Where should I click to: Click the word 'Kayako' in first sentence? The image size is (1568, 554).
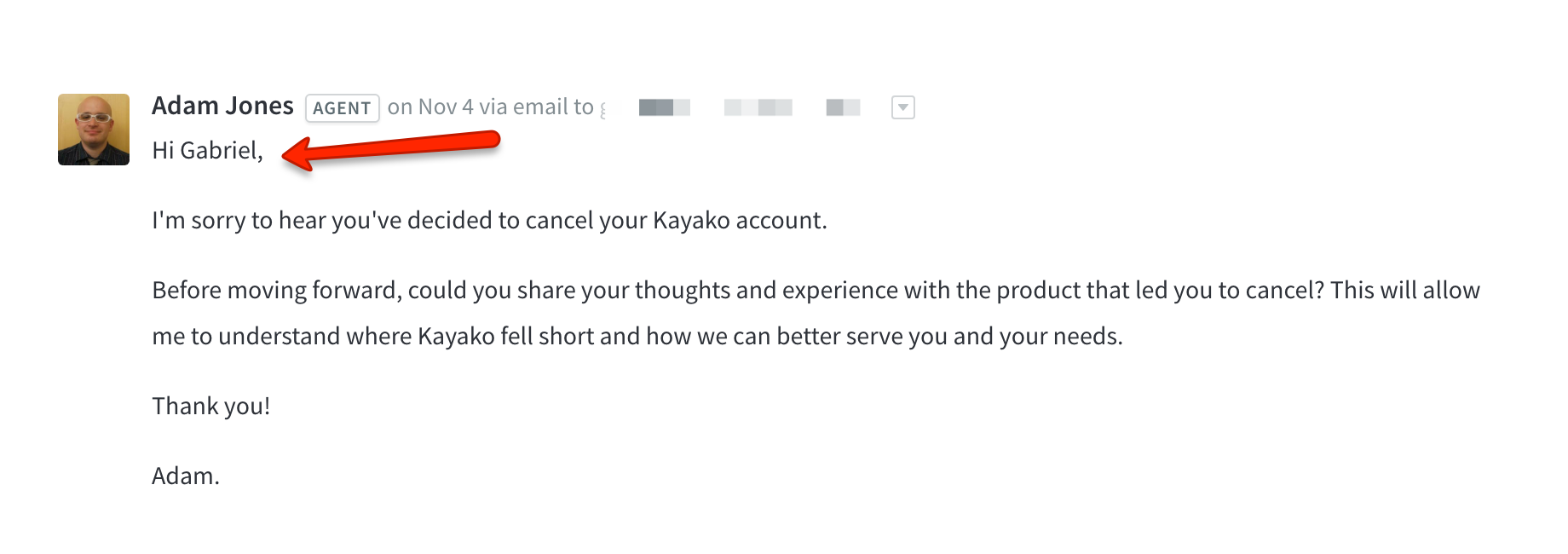(x=691, y=221)
